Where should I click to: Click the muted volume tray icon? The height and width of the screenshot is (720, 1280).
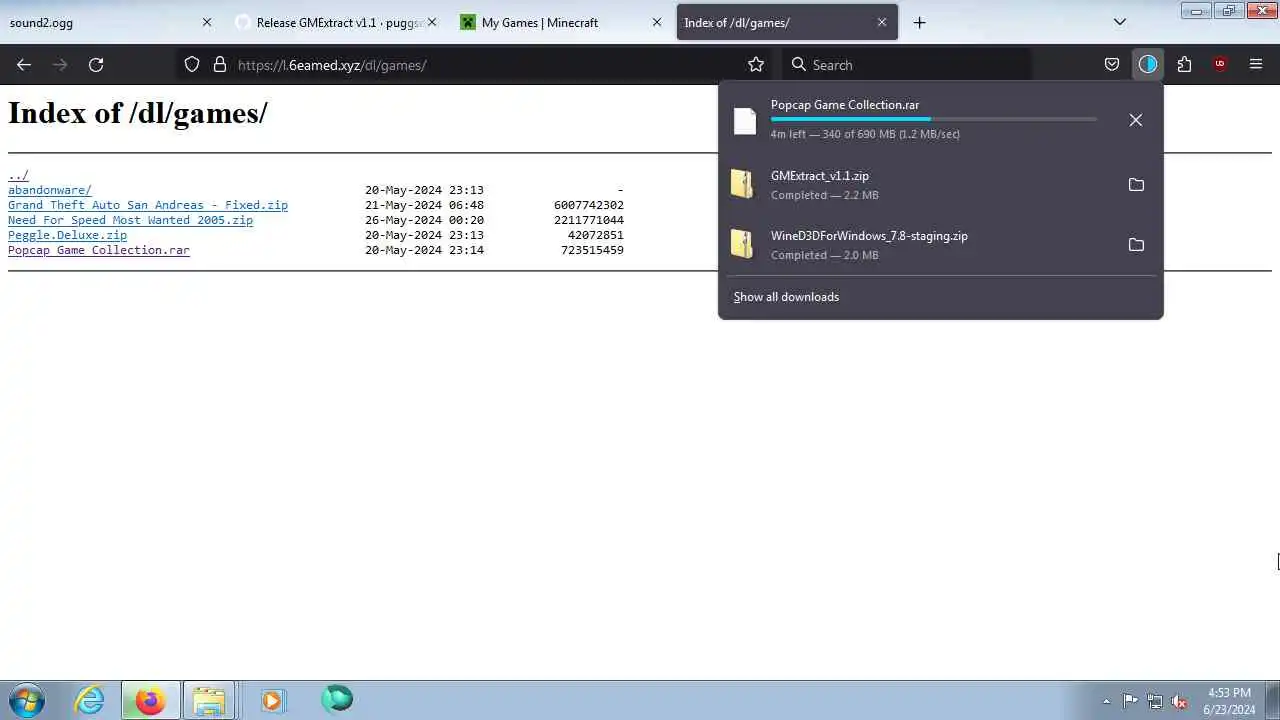(1180, 702)
